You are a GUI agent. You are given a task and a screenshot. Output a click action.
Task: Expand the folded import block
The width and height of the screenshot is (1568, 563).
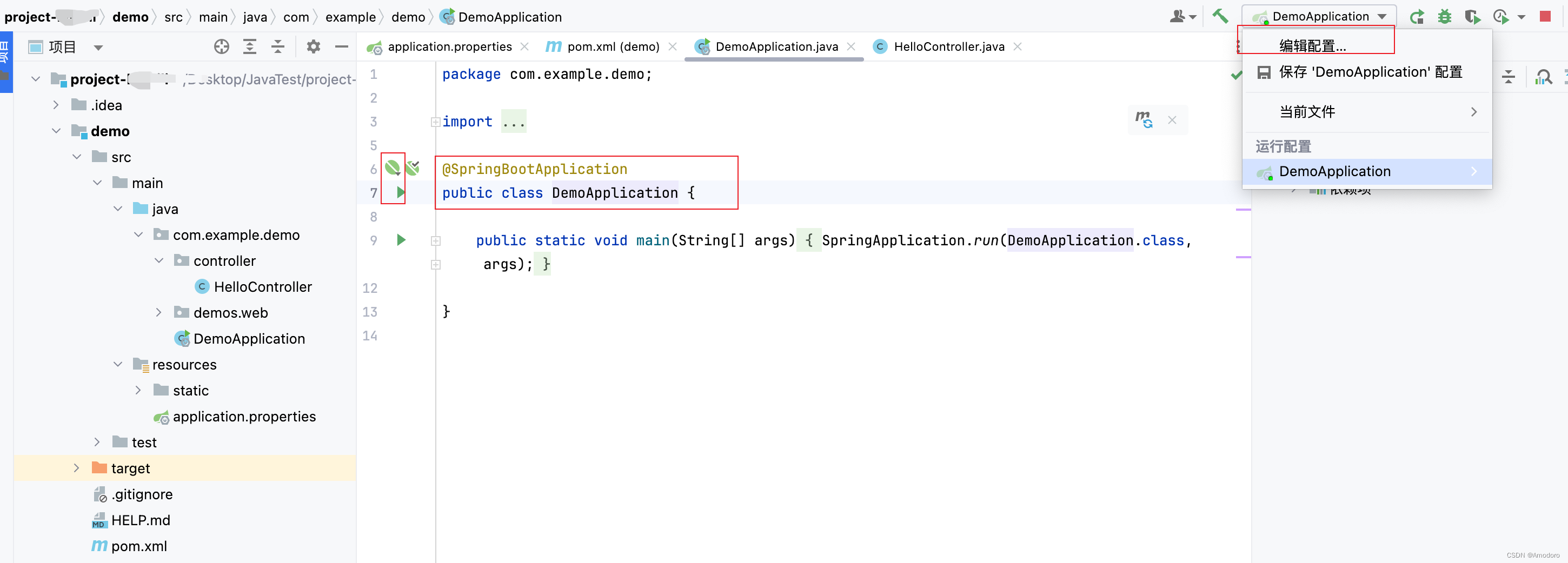click(x=436, y=122)
